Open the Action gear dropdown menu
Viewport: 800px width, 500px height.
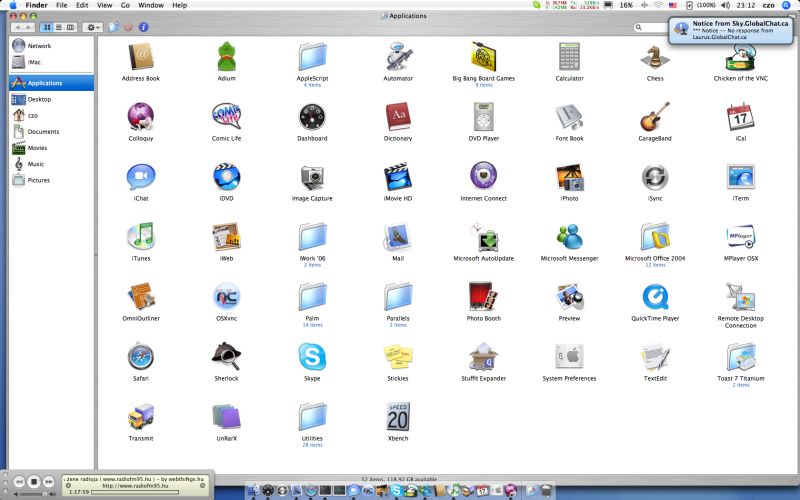pos(93,27)
